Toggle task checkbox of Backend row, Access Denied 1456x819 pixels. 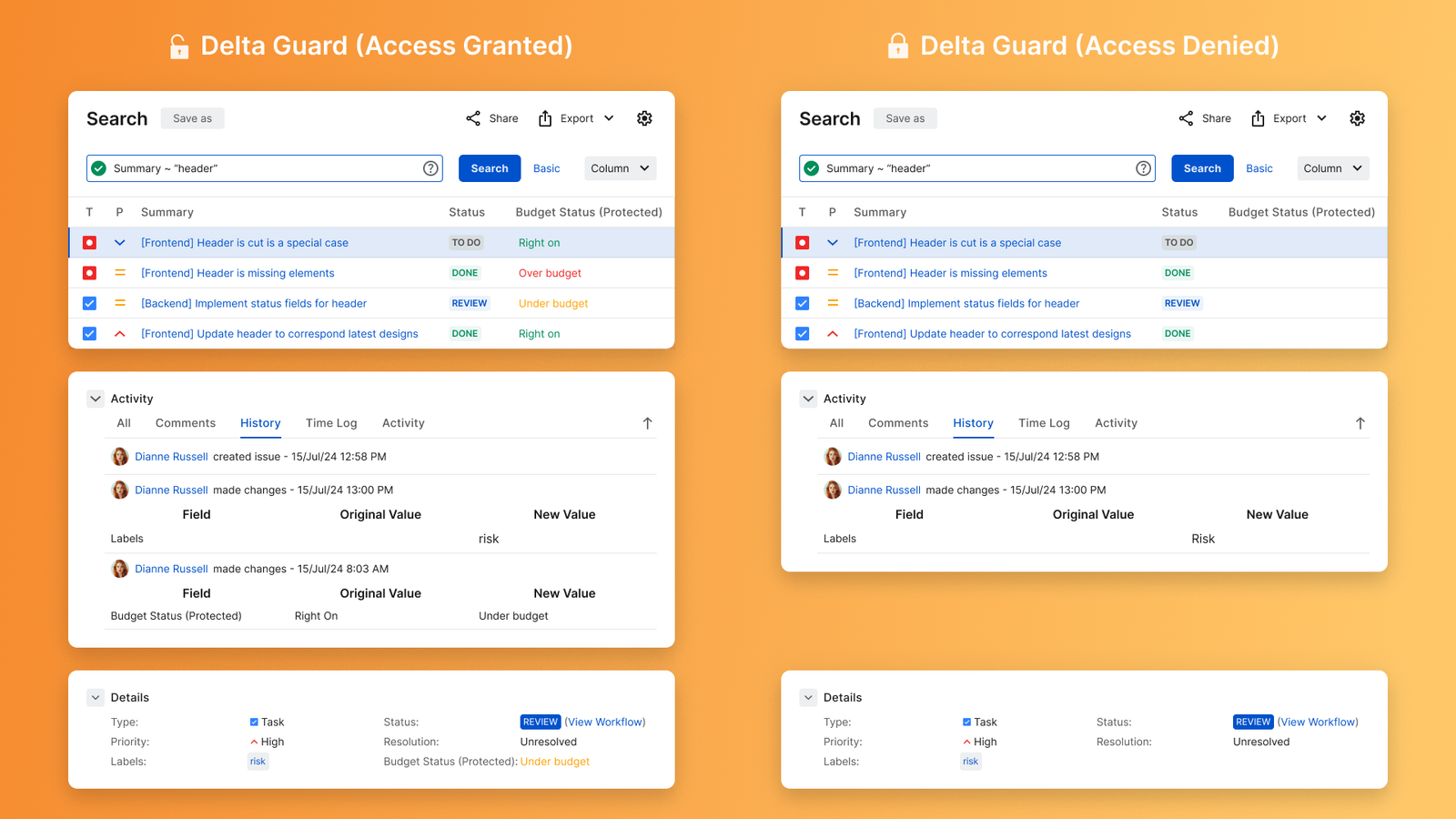click(x=802, y=303)
